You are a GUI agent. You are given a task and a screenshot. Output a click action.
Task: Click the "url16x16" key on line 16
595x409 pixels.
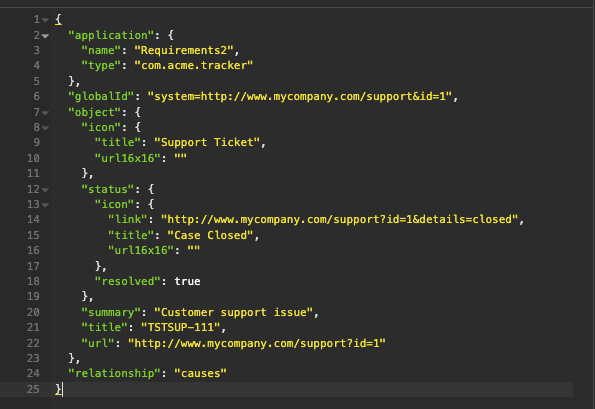(x=141, y=250)
